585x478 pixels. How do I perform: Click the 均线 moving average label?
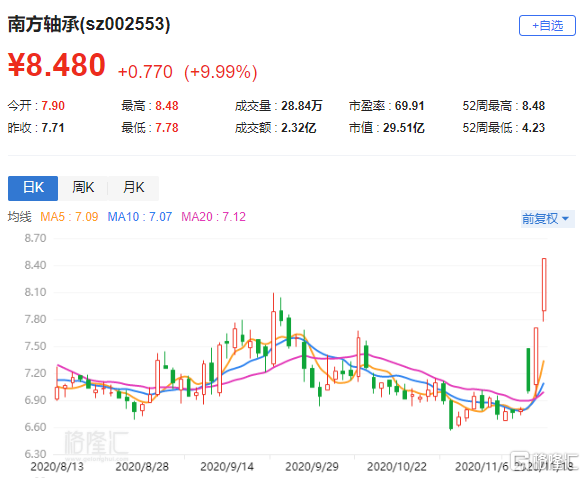click(20, 217)
